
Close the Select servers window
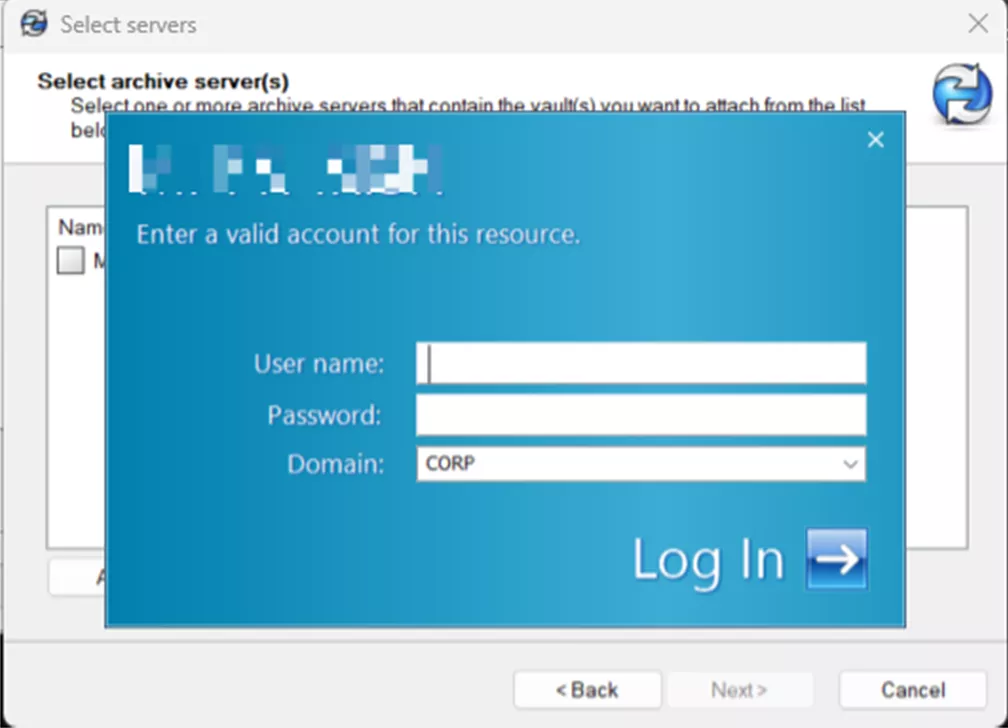click(978, 24)
